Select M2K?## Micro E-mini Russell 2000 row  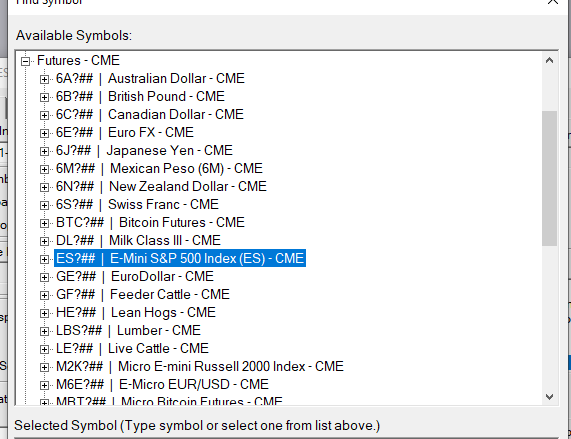[200, 367]
